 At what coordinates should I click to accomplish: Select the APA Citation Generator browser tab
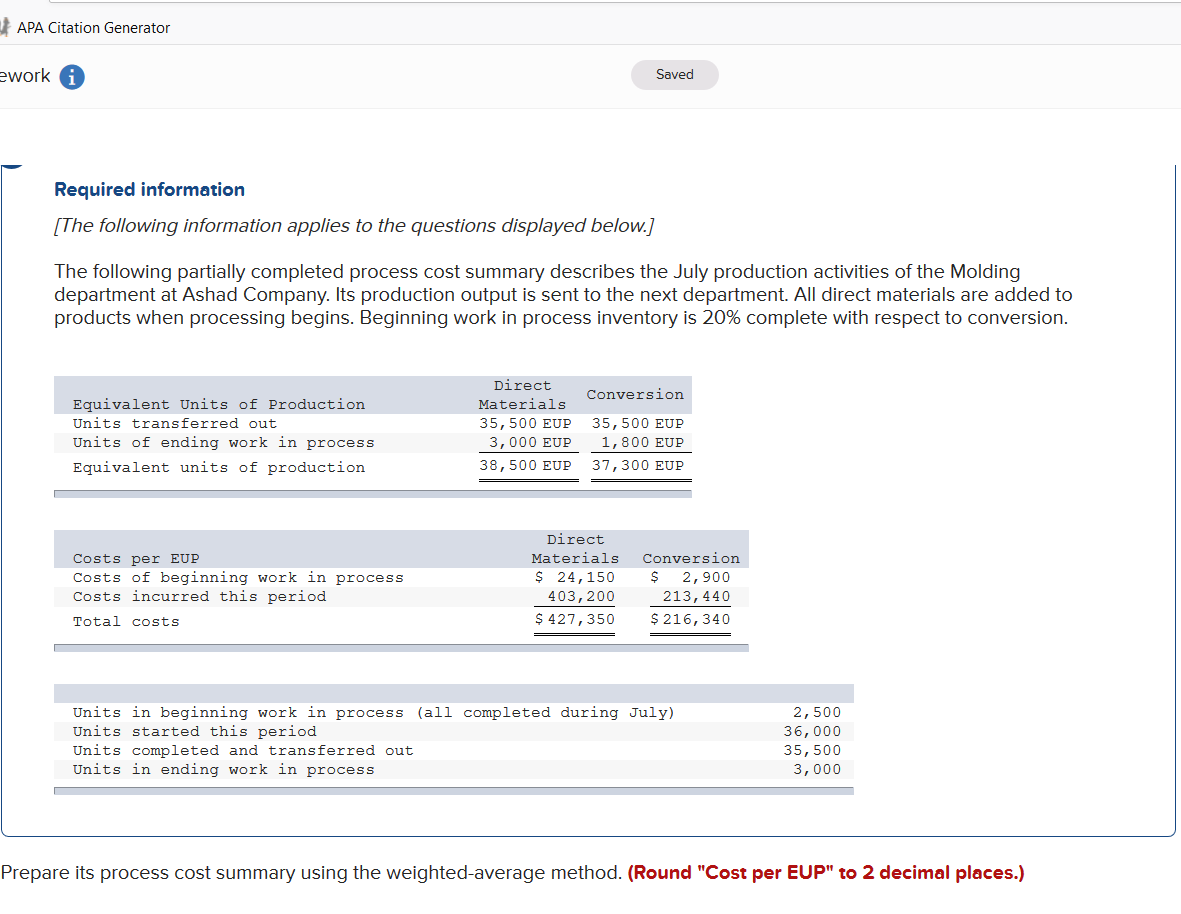93,27
